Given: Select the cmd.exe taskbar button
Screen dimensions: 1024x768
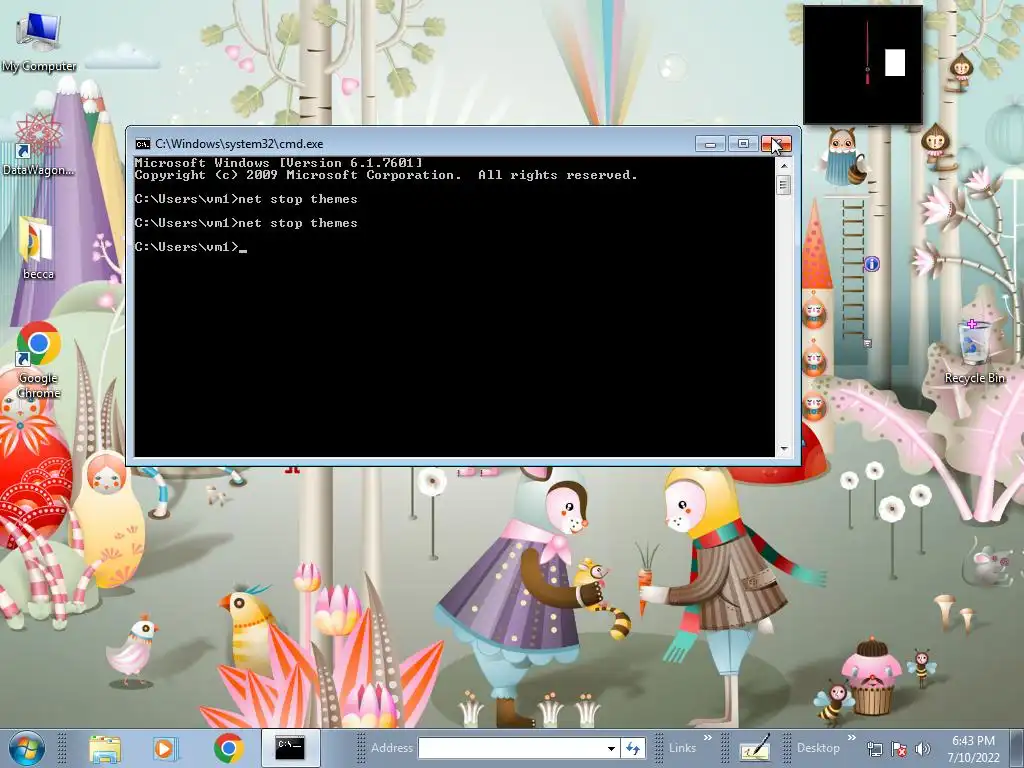Looking at the screenshot, I should click(x=290, y=748).
